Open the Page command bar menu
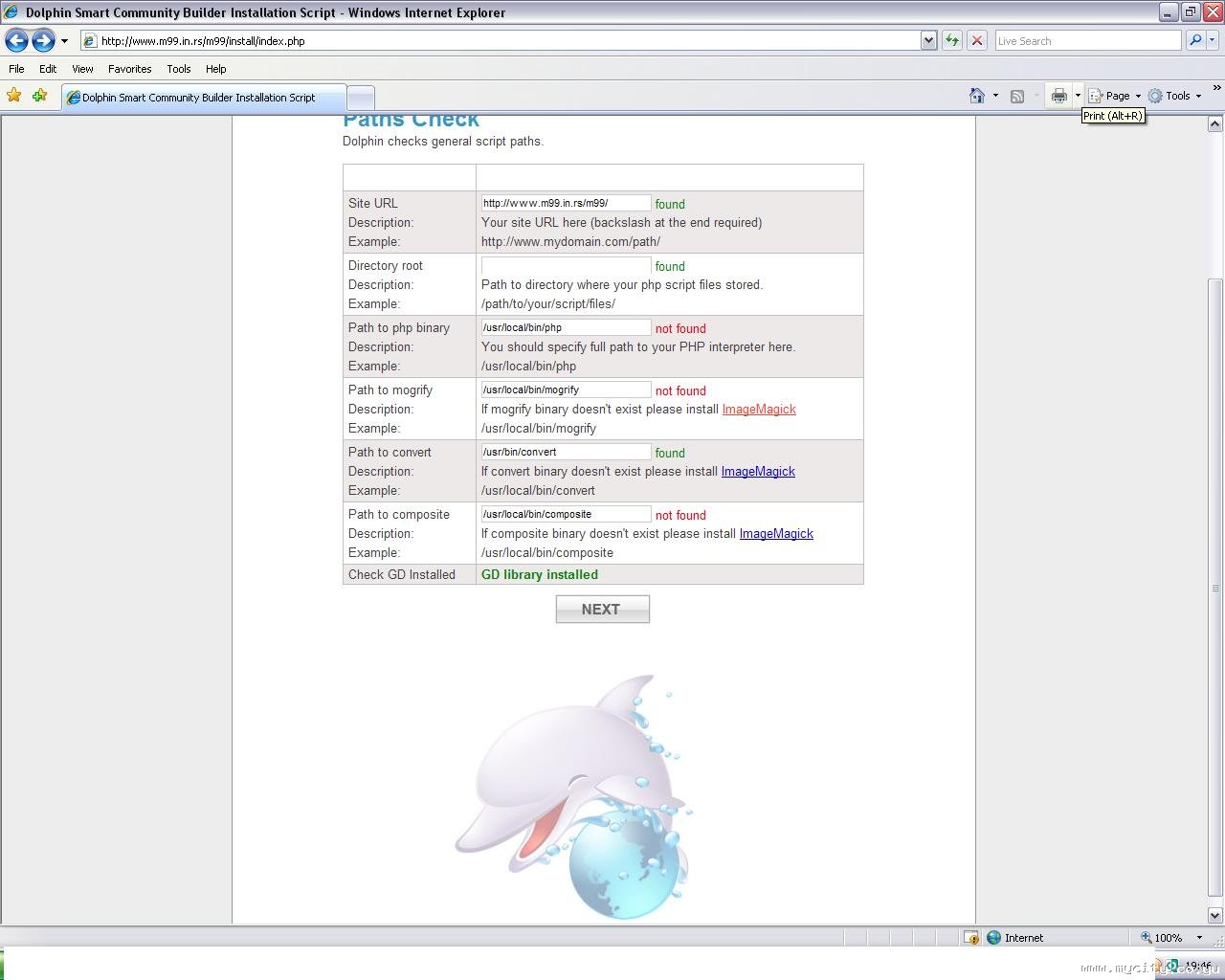The height and width of the screenshot is (980, 1225). [x=1115, y=96]
